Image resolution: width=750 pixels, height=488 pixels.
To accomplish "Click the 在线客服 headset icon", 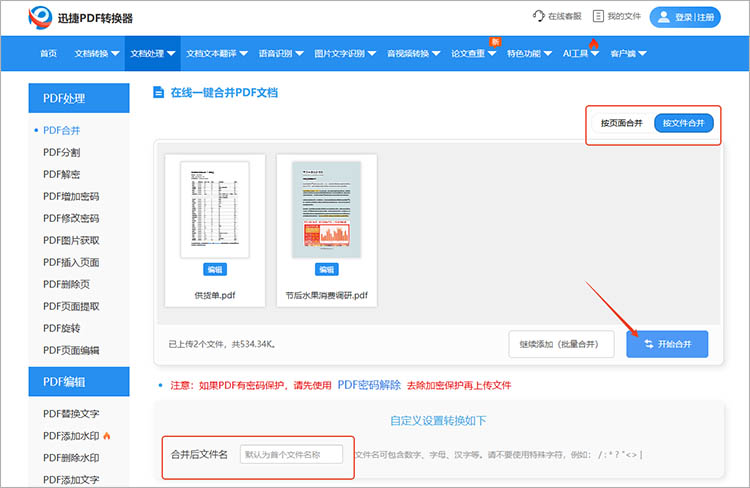I will tap(539, 16).
